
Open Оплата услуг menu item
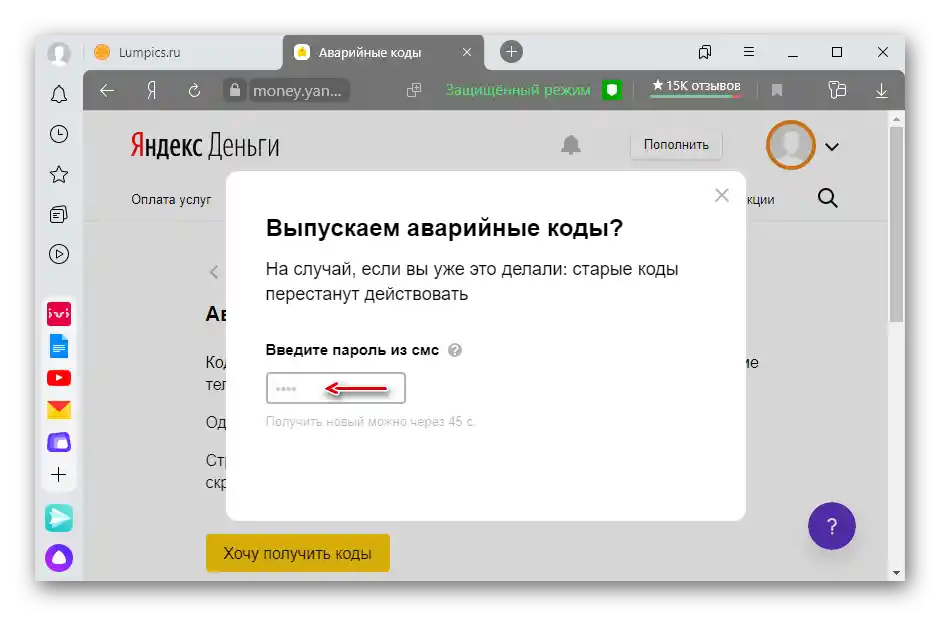tap(171, 200)
